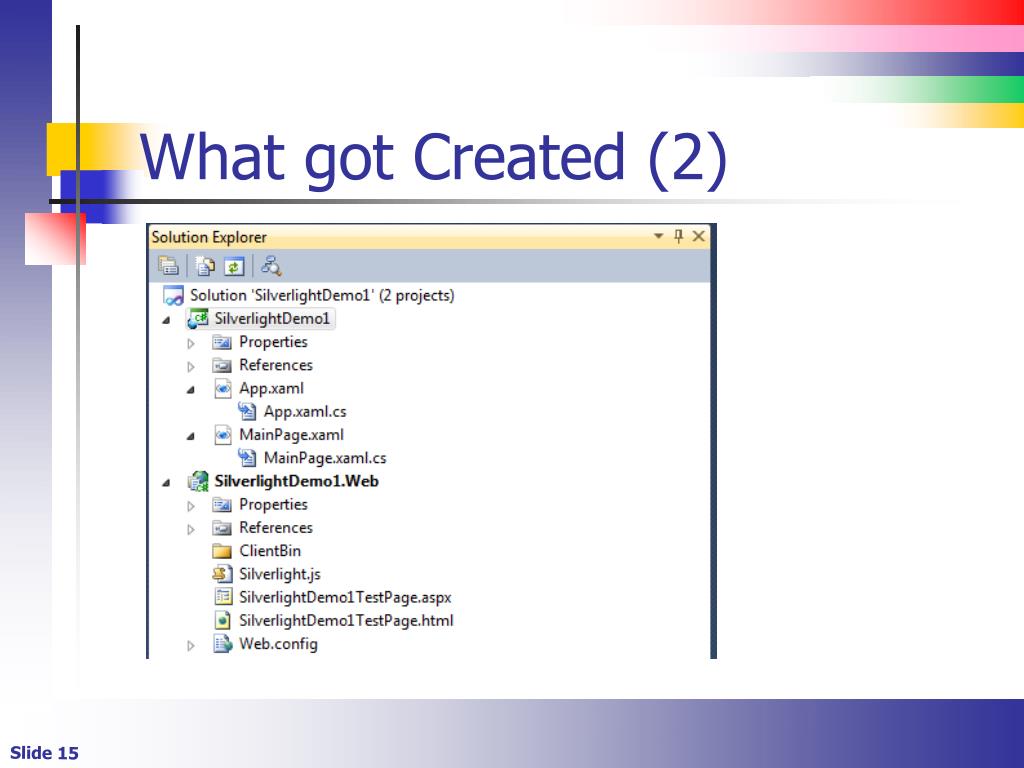Viewport: 1024px width, 768px height.
Task: Click the MainPage.xaml file icon
Action: click(223, 435)
